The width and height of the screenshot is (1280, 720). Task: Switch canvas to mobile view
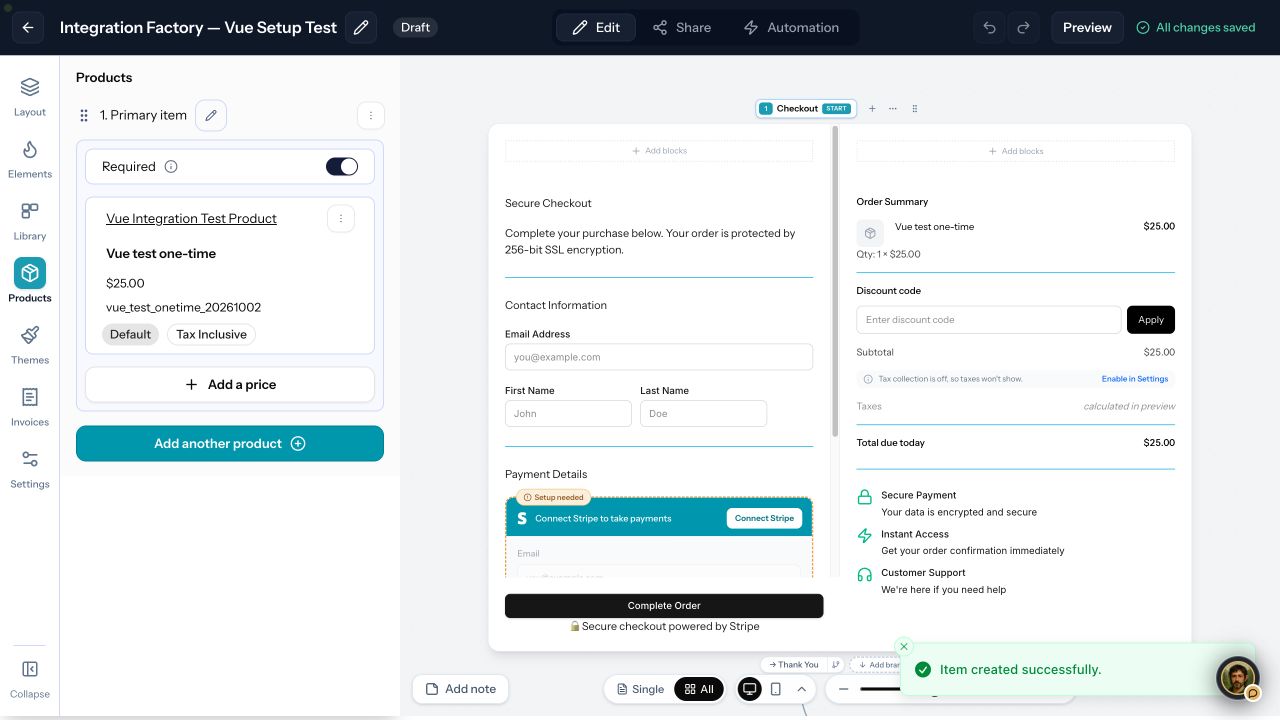click(x=776, y=689)
